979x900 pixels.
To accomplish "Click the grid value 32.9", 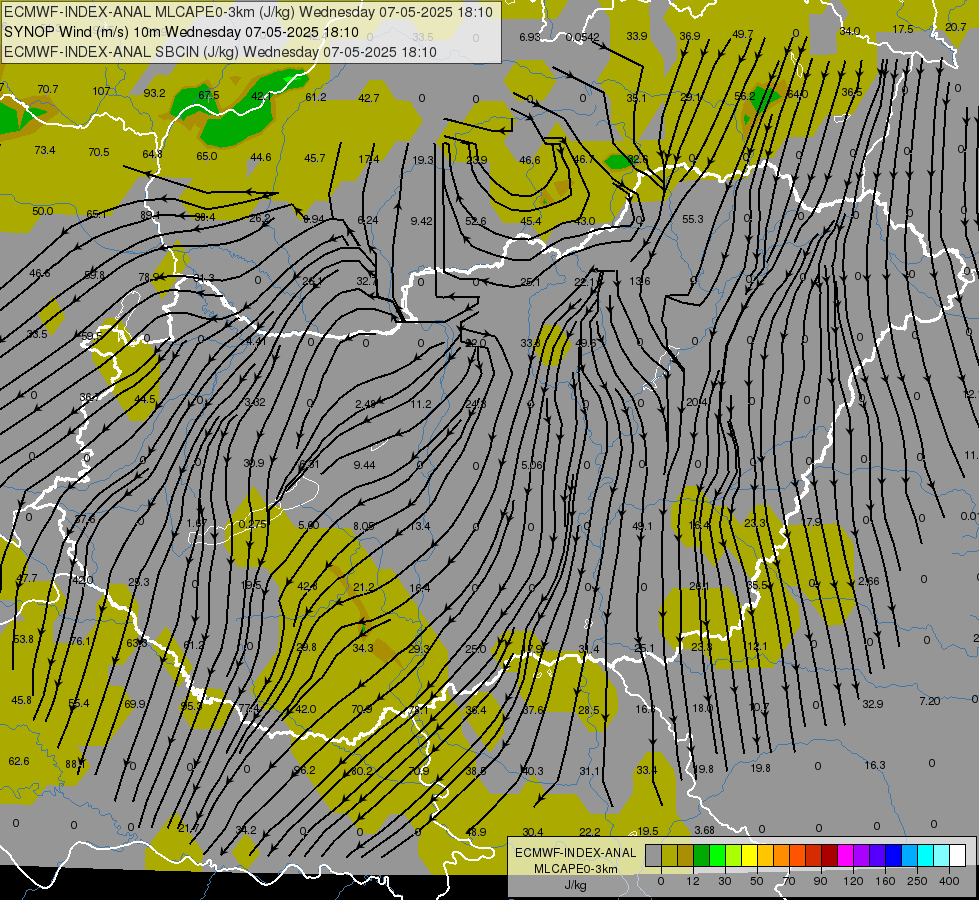I will [x=872, y=704].
